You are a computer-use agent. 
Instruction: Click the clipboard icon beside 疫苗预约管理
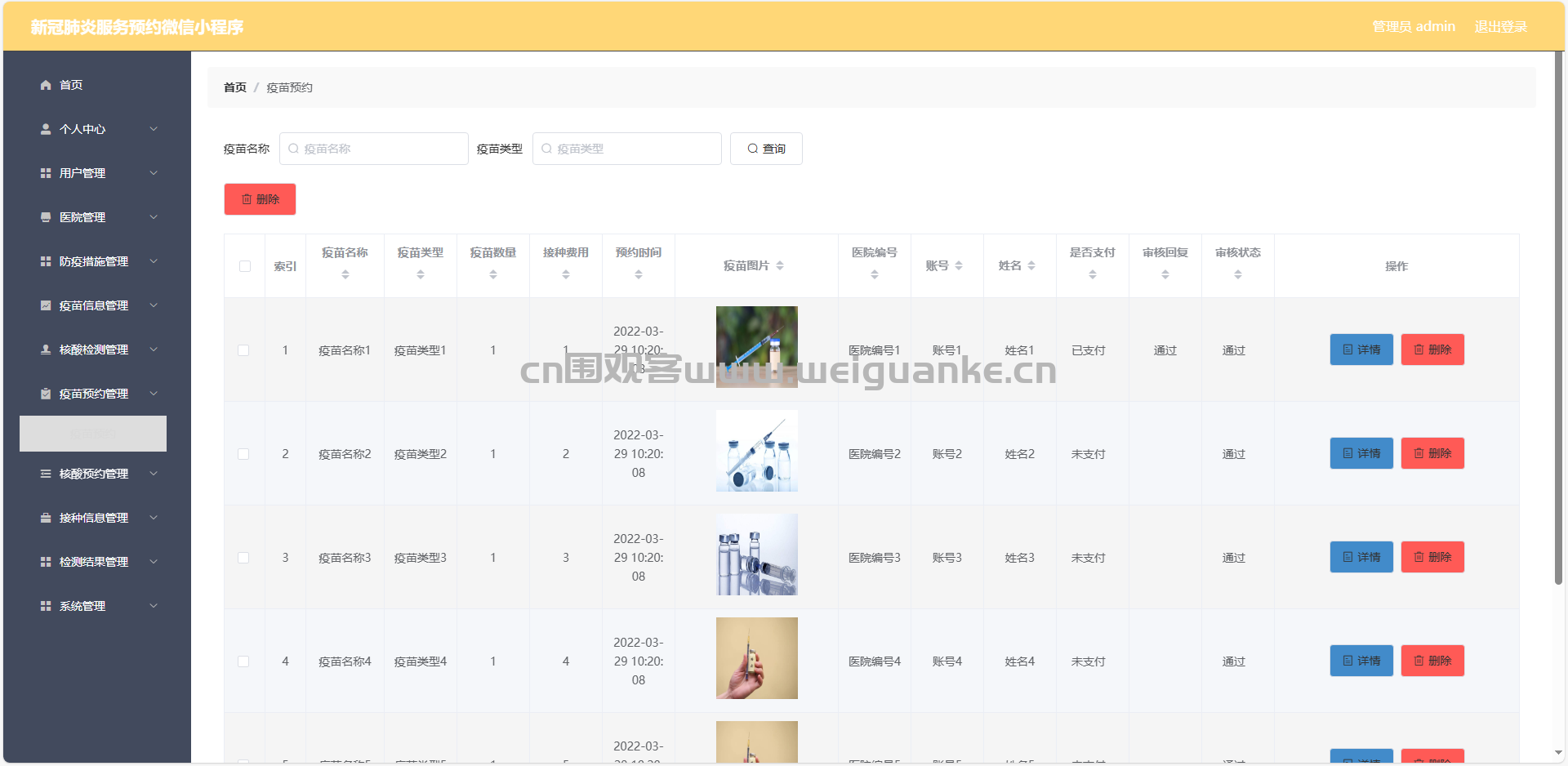tap(46, 394)
